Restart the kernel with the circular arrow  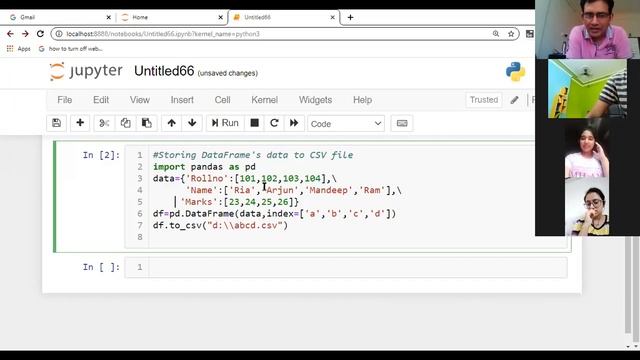(x=274, y=123)
